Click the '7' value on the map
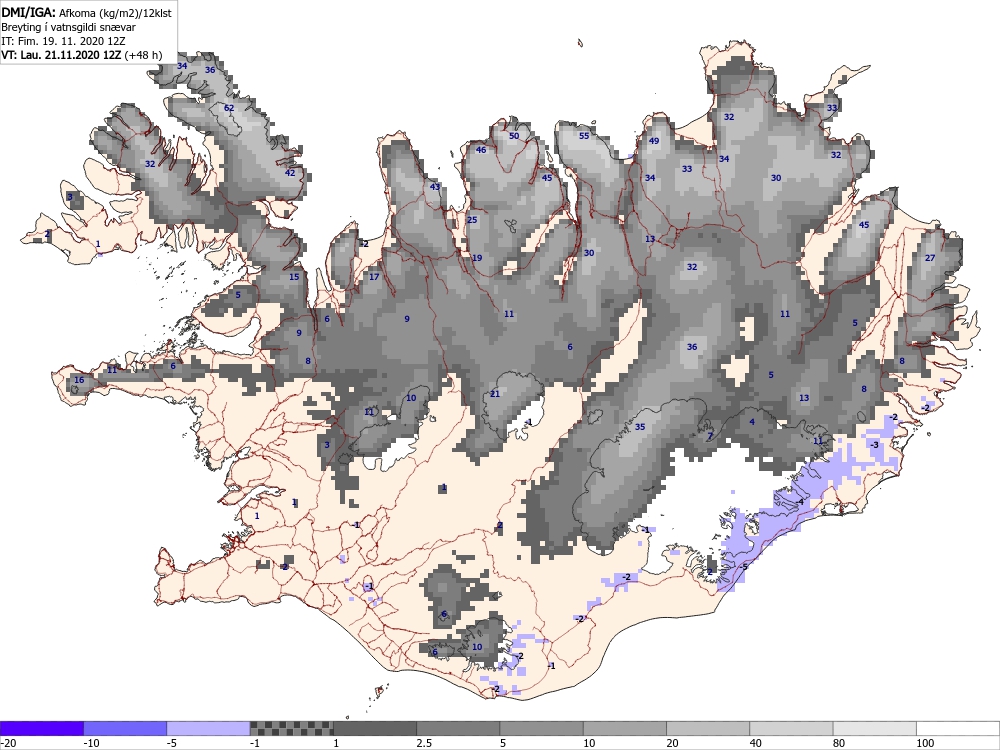The image size is (1000, 750). 710,437
